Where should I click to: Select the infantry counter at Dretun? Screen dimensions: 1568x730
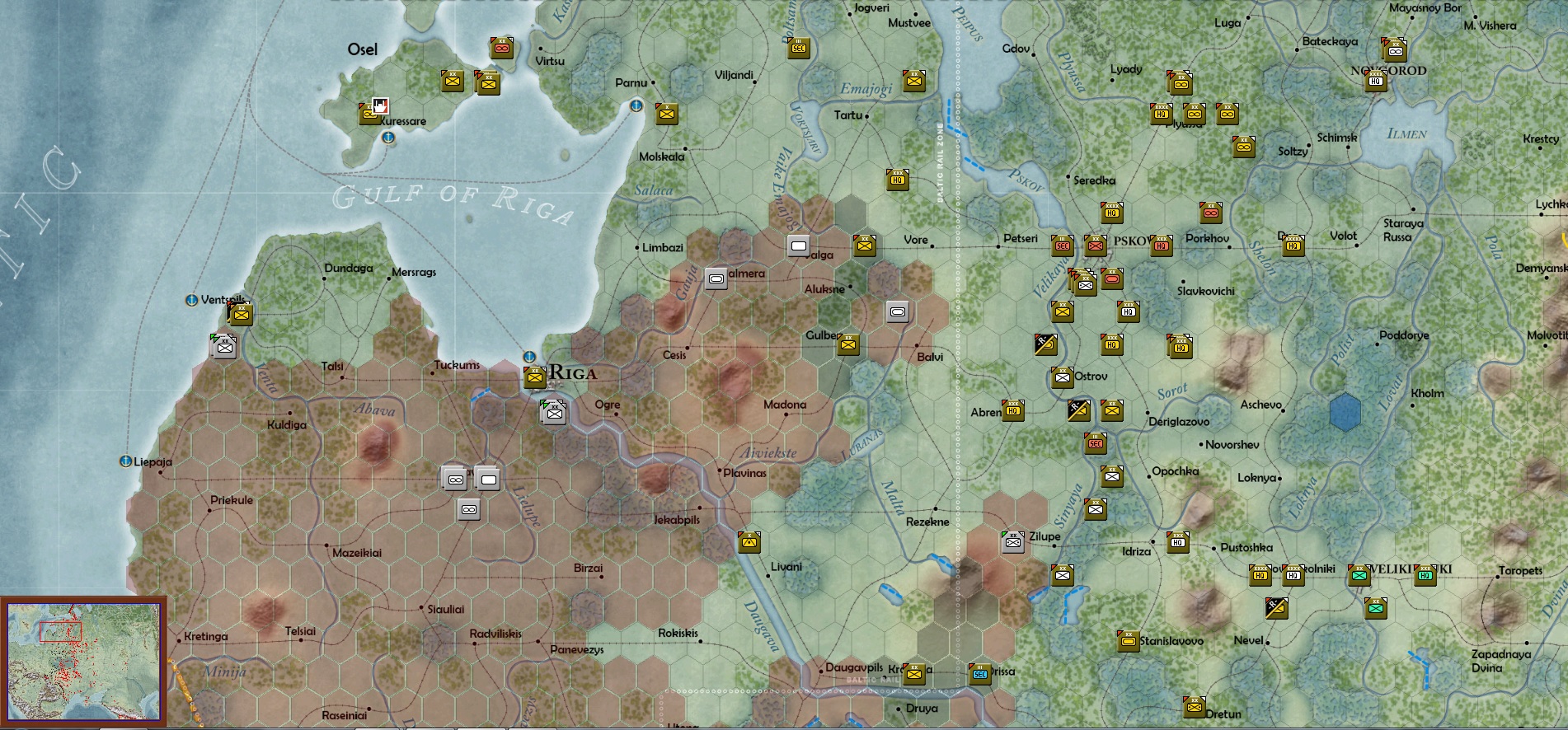[x=1194, y=706]
